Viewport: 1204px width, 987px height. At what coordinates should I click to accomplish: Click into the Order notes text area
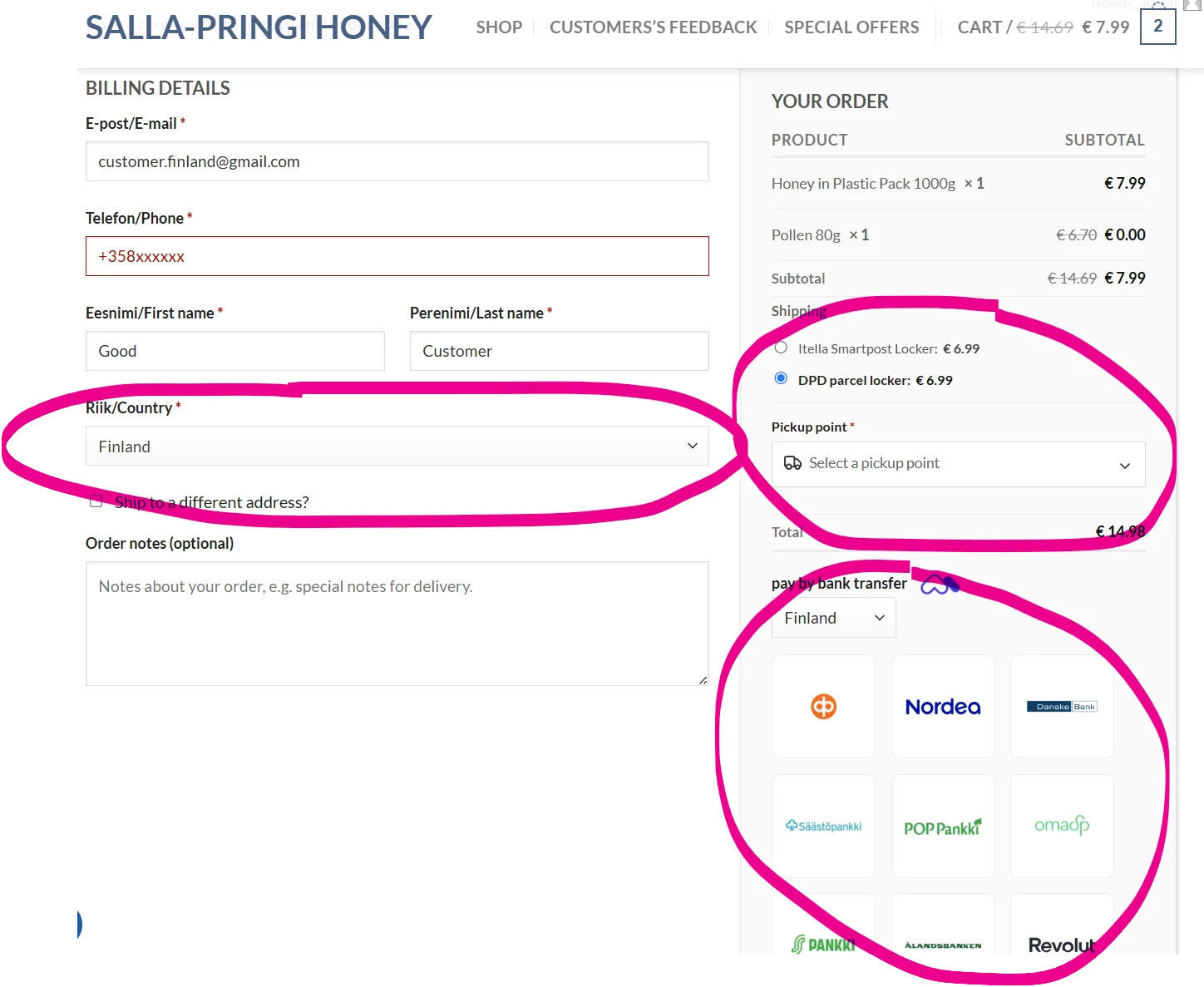point(397,624)
